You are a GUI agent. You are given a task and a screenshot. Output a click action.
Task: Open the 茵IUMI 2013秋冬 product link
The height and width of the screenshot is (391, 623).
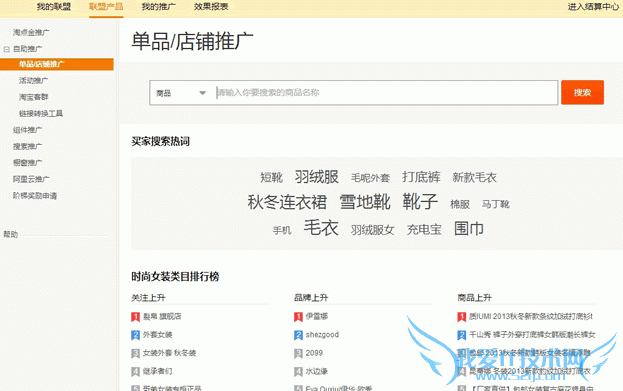pyautogui.click(x=531, y=316)
